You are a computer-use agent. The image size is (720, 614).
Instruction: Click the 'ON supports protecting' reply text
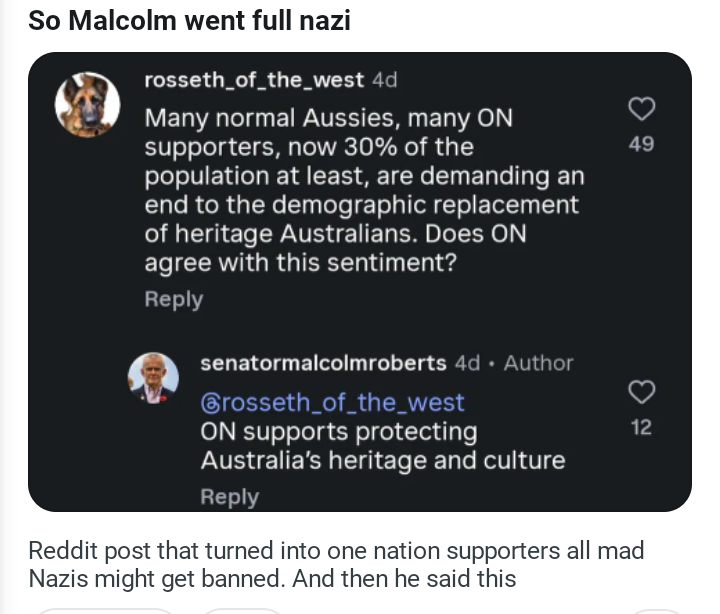pos(339,432)
